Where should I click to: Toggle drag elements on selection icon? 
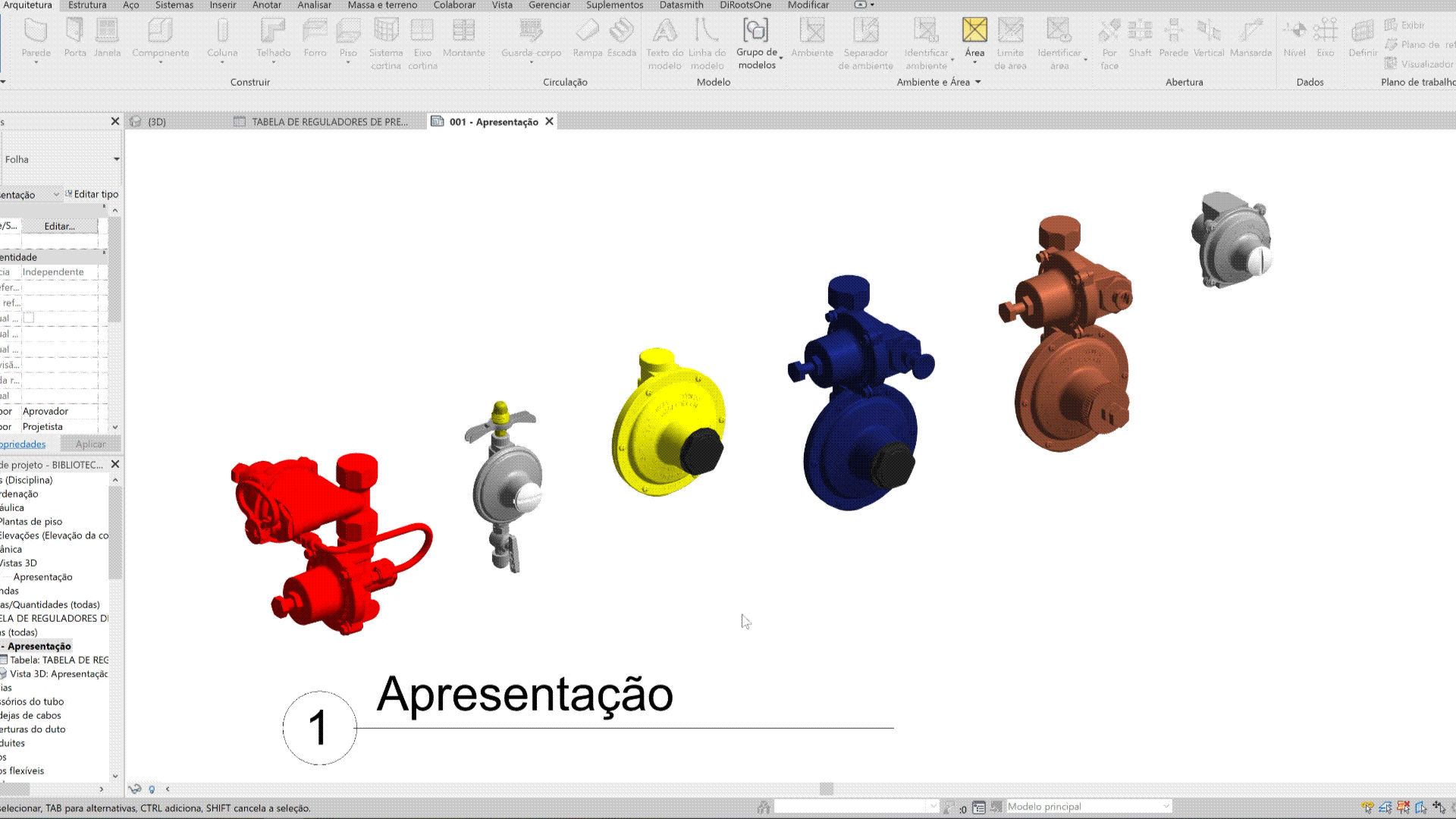[x=1439, y=807]
